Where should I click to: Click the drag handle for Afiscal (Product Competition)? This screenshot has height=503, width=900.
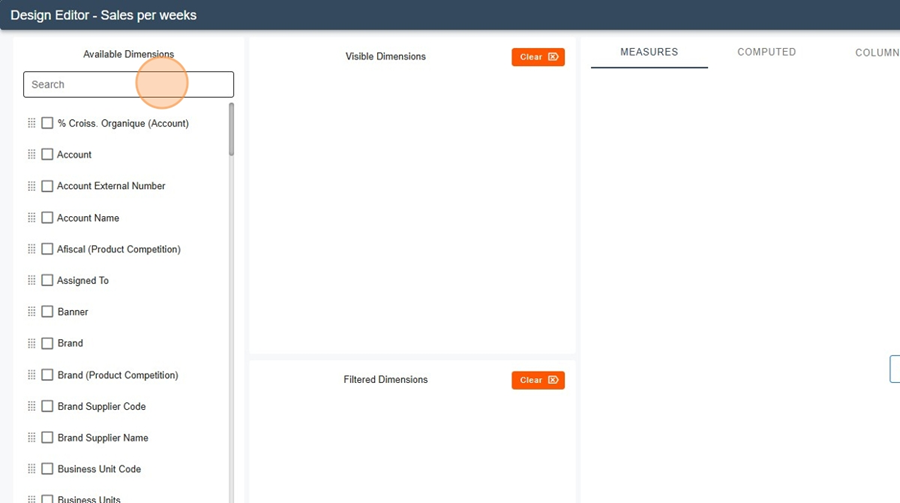pos(32,249)
